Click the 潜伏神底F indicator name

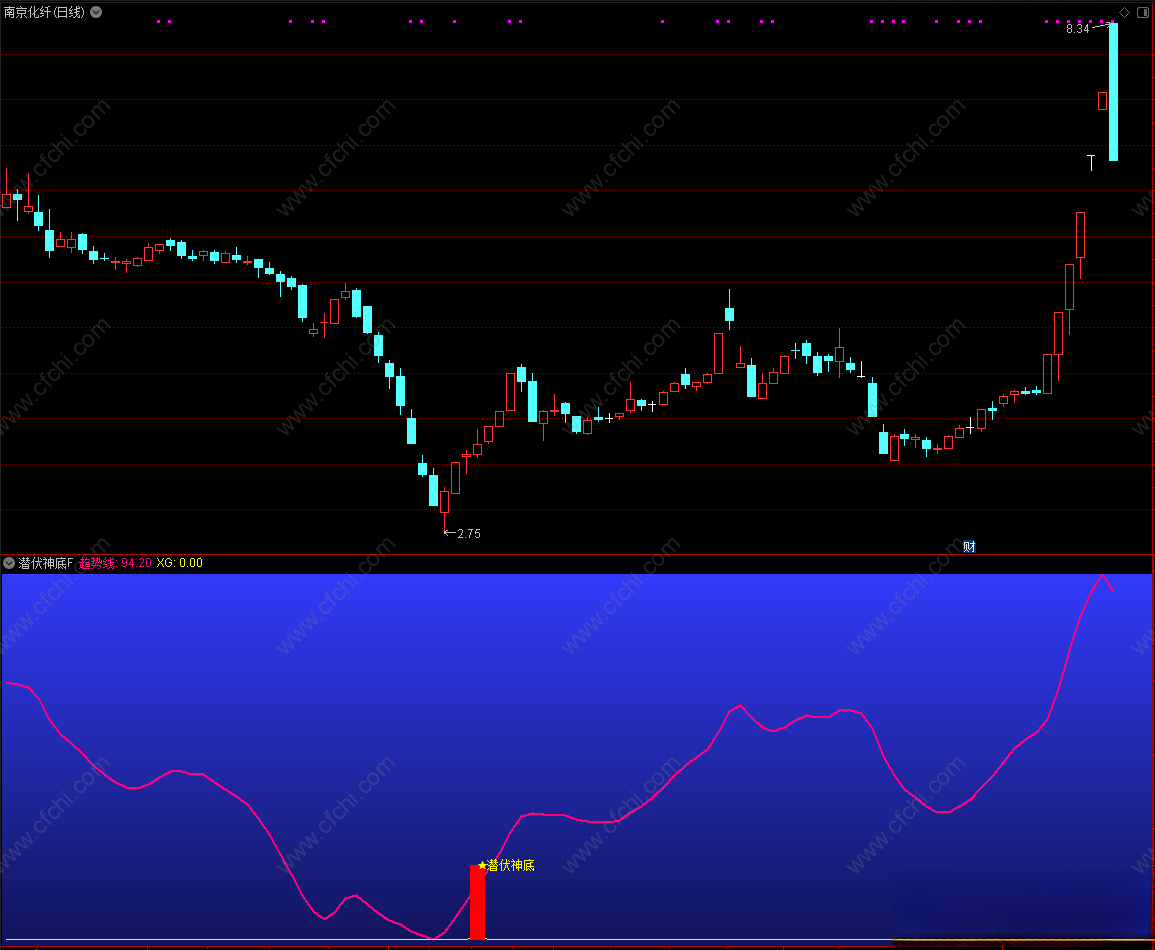pyautogui.click(x=46, y=563)
